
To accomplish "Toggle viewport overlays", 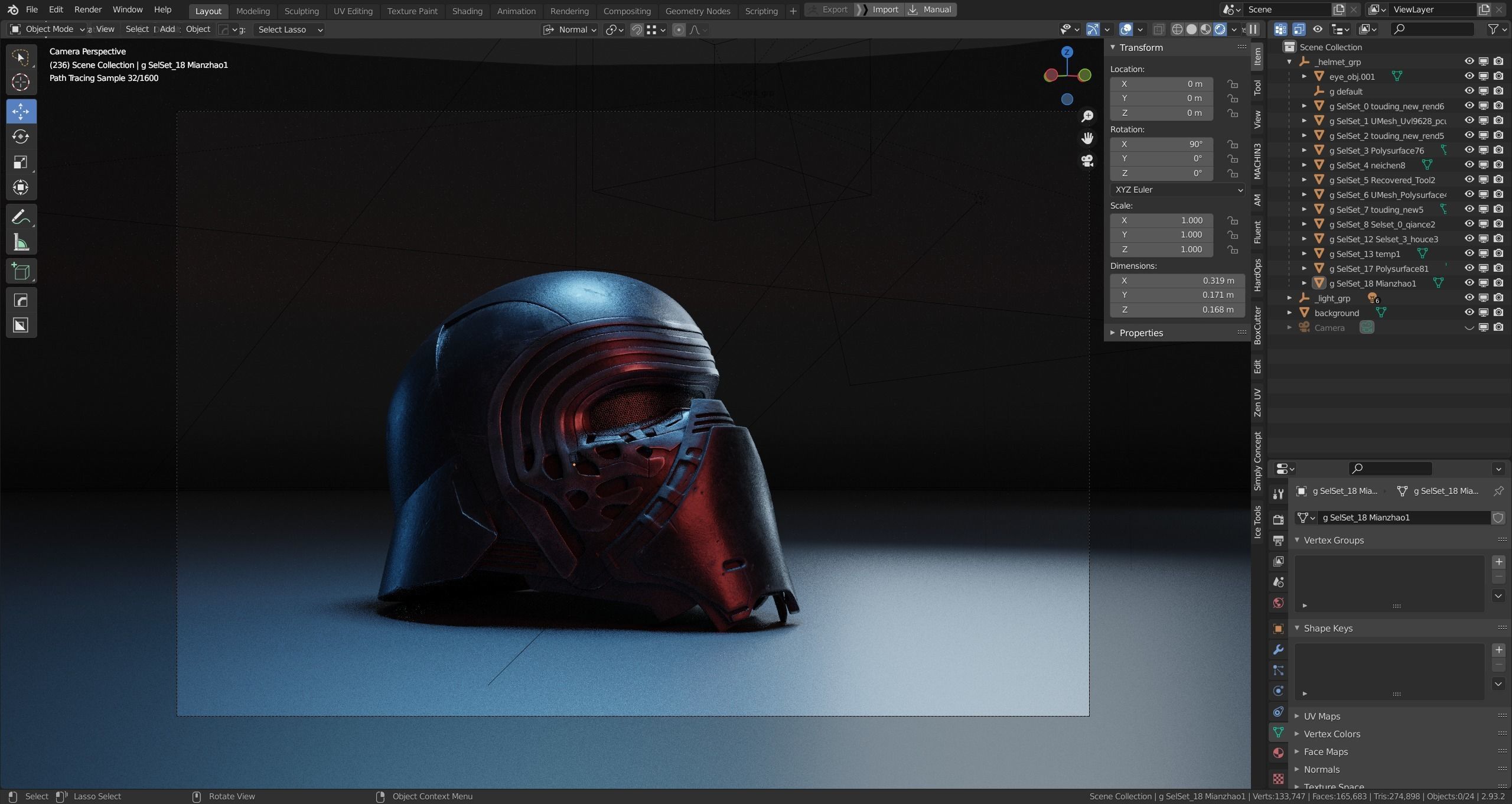I will [x=1126, y=30].
